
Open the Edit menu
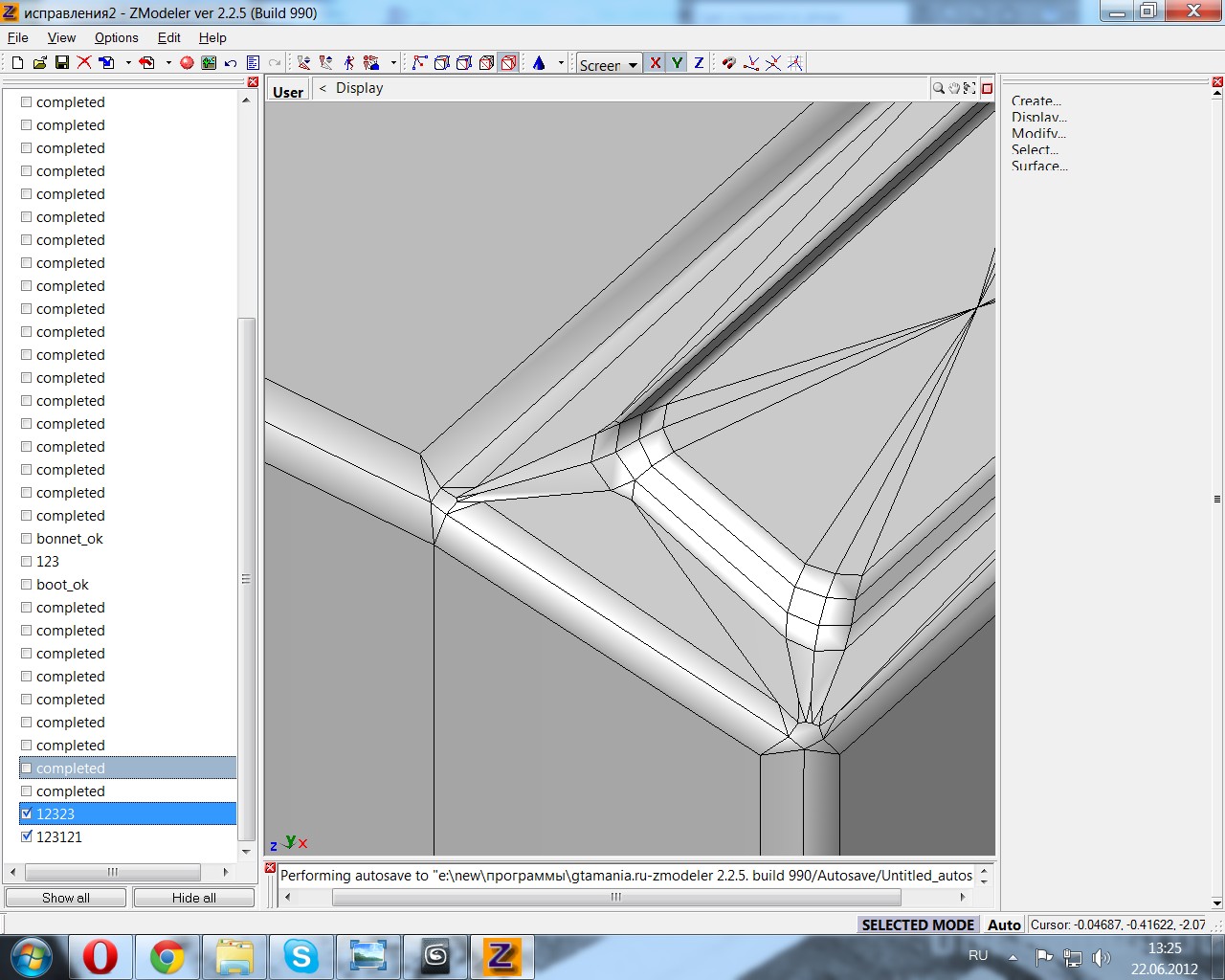168,37
